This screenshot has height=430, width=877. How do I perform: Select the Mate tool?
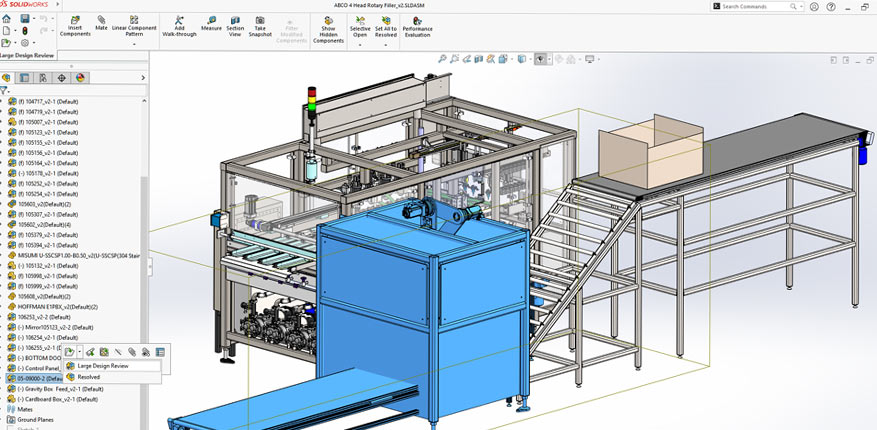click(x=101, y=22)
